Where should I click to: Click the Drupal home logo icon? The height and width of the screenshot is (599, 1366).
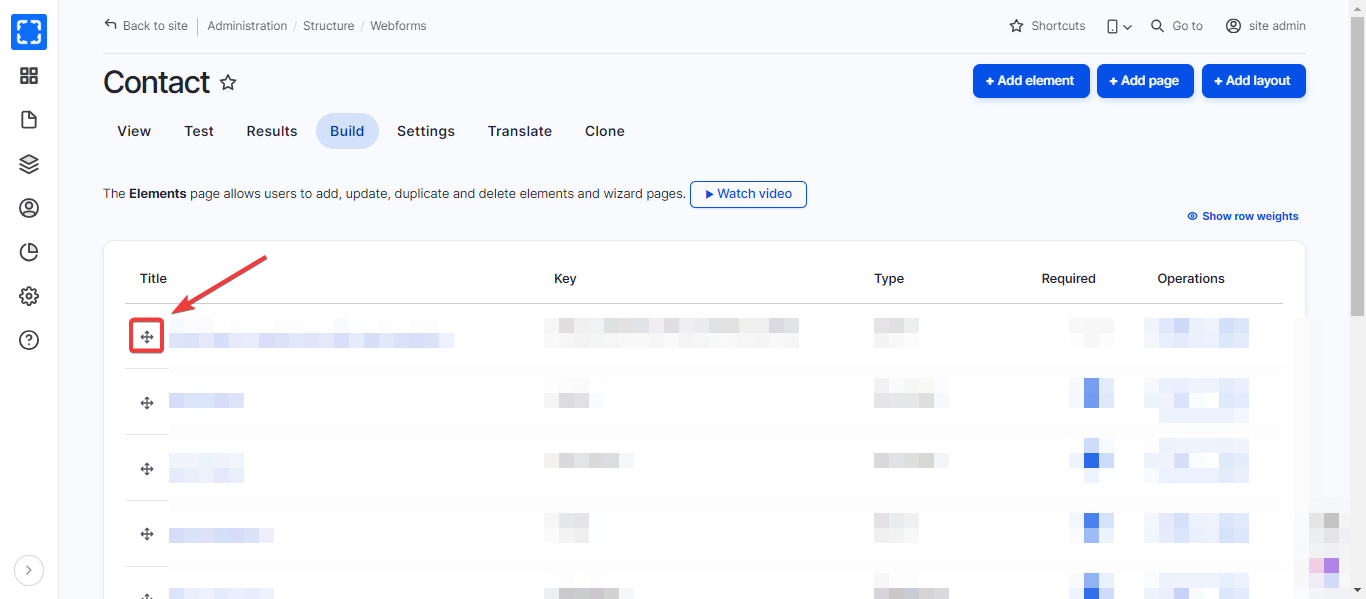pyautogui.click(x=29, y=32)
